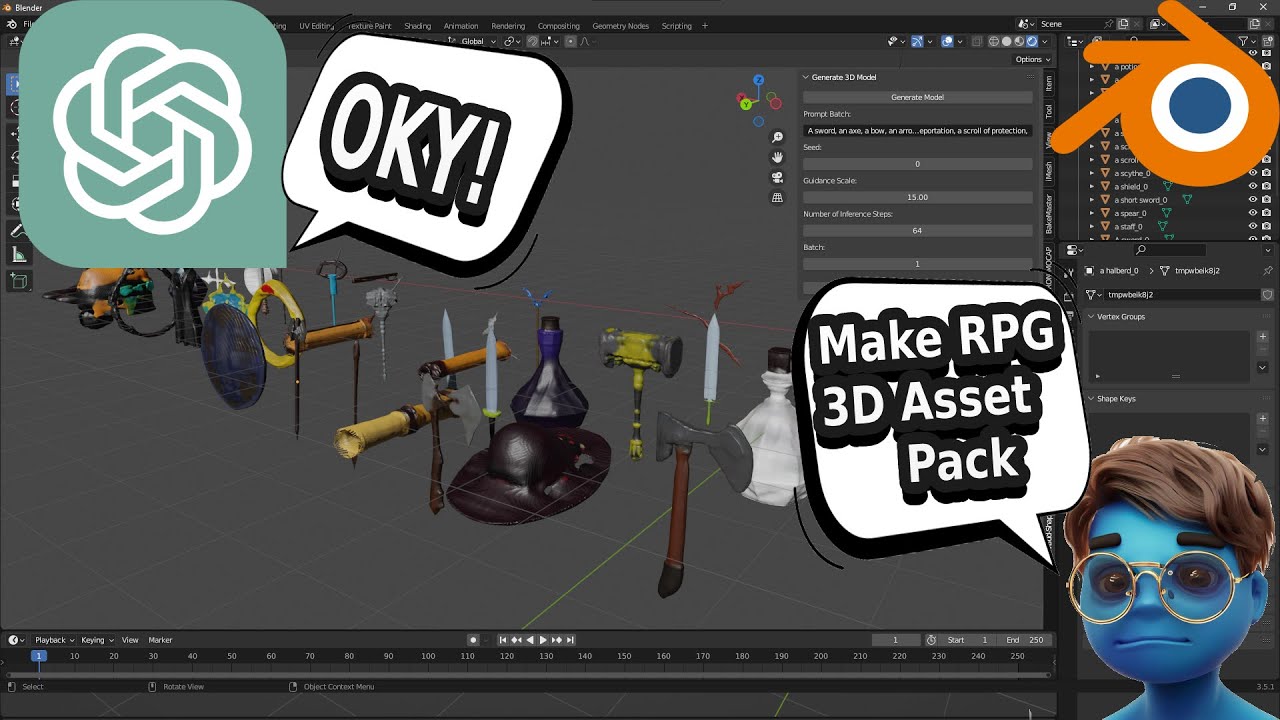Screen dimensions: 1280x720
Task: Select solid viewport shading icon
Action: tap(1007, 41)
